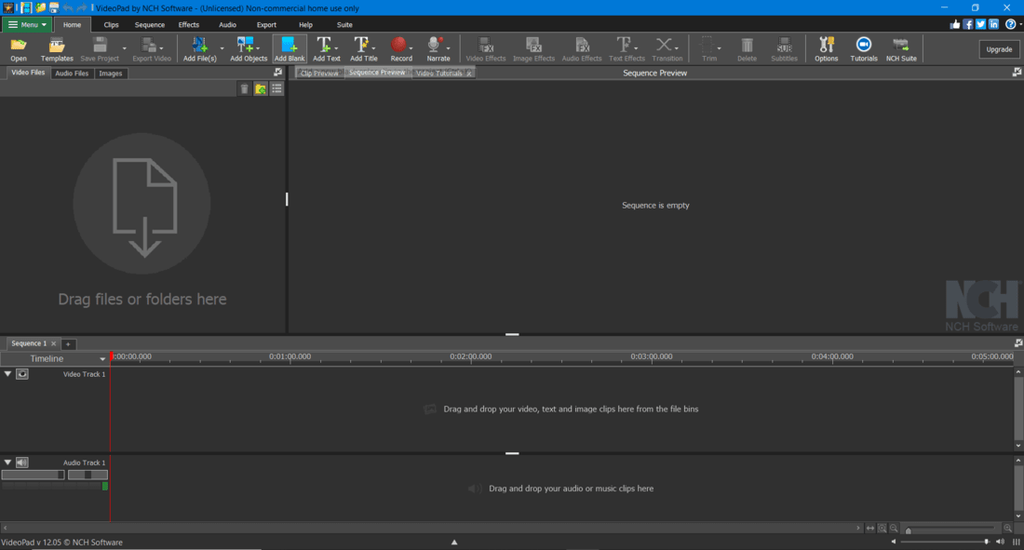
Task: Click the timeline zoom out magnifier
Action: (893, 528)
